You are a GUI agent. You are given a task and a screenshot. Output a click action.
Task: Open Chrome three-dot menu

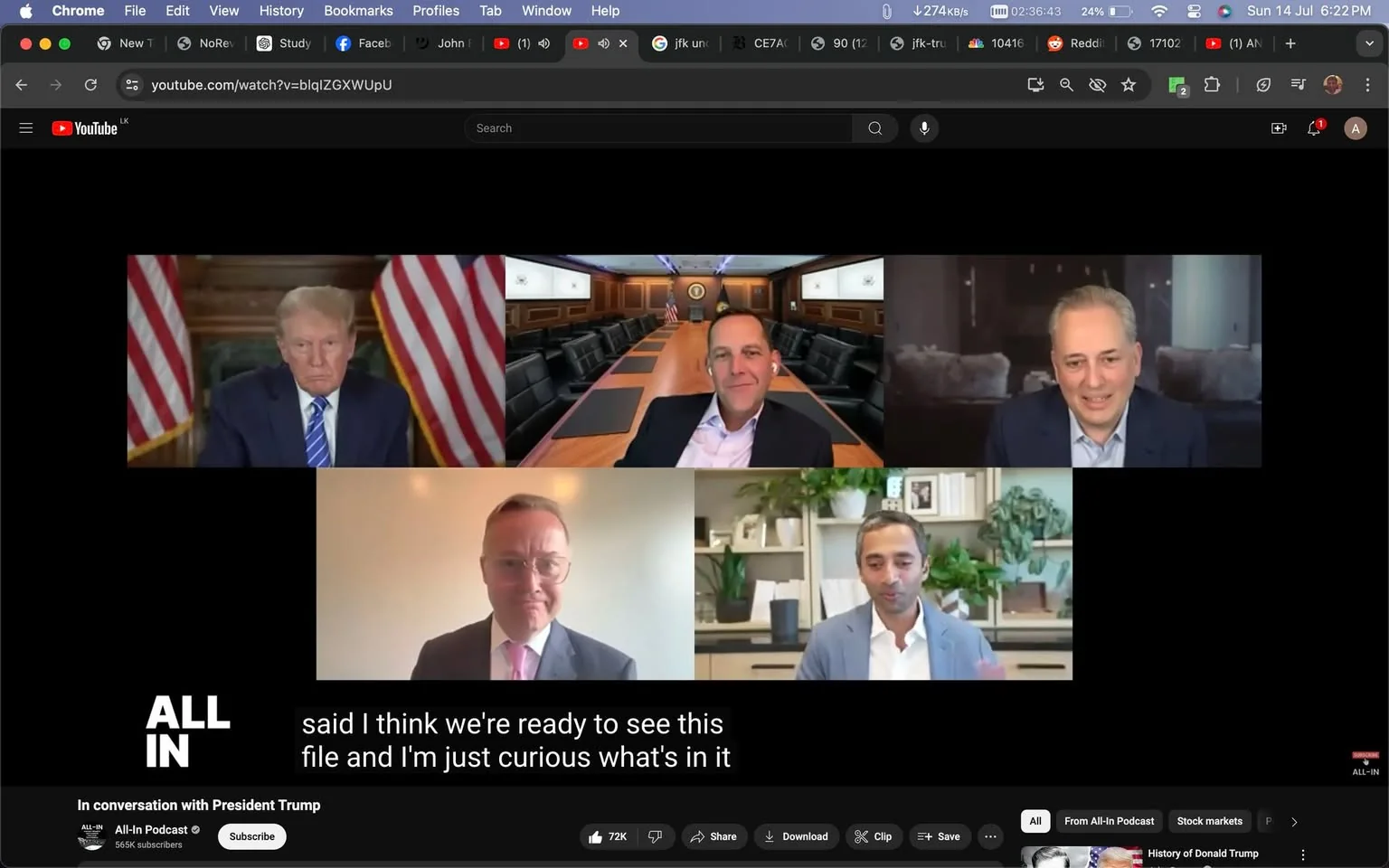(1367, 84)
